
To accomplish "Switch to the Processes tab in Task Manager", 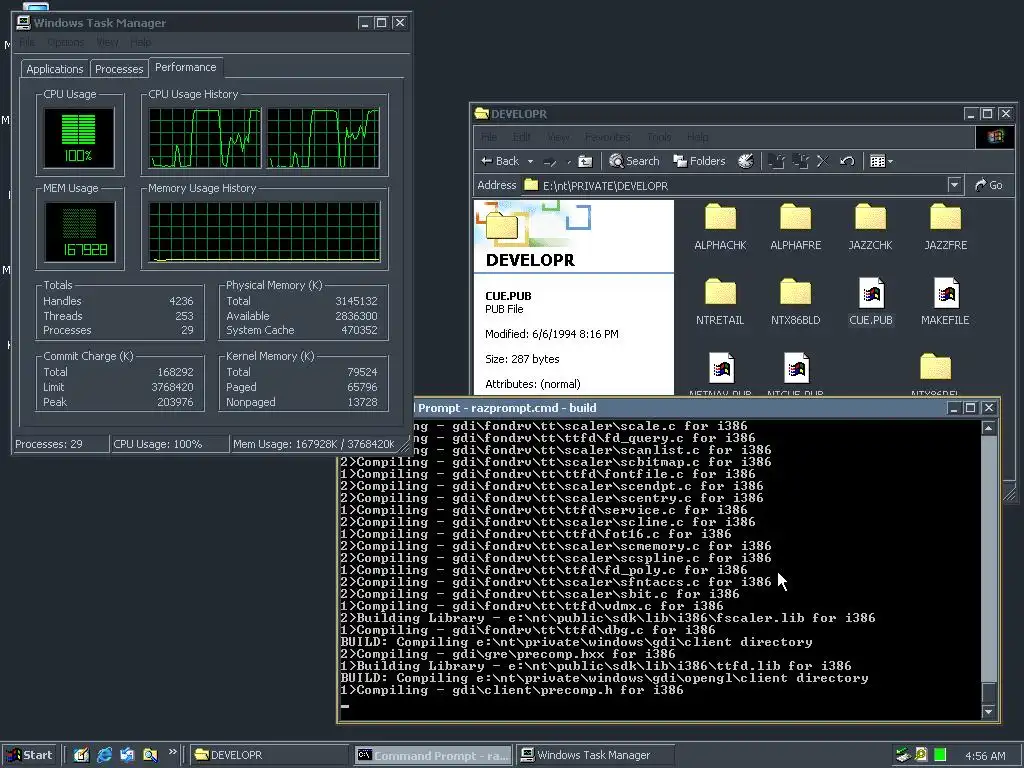I will point(119,69).
